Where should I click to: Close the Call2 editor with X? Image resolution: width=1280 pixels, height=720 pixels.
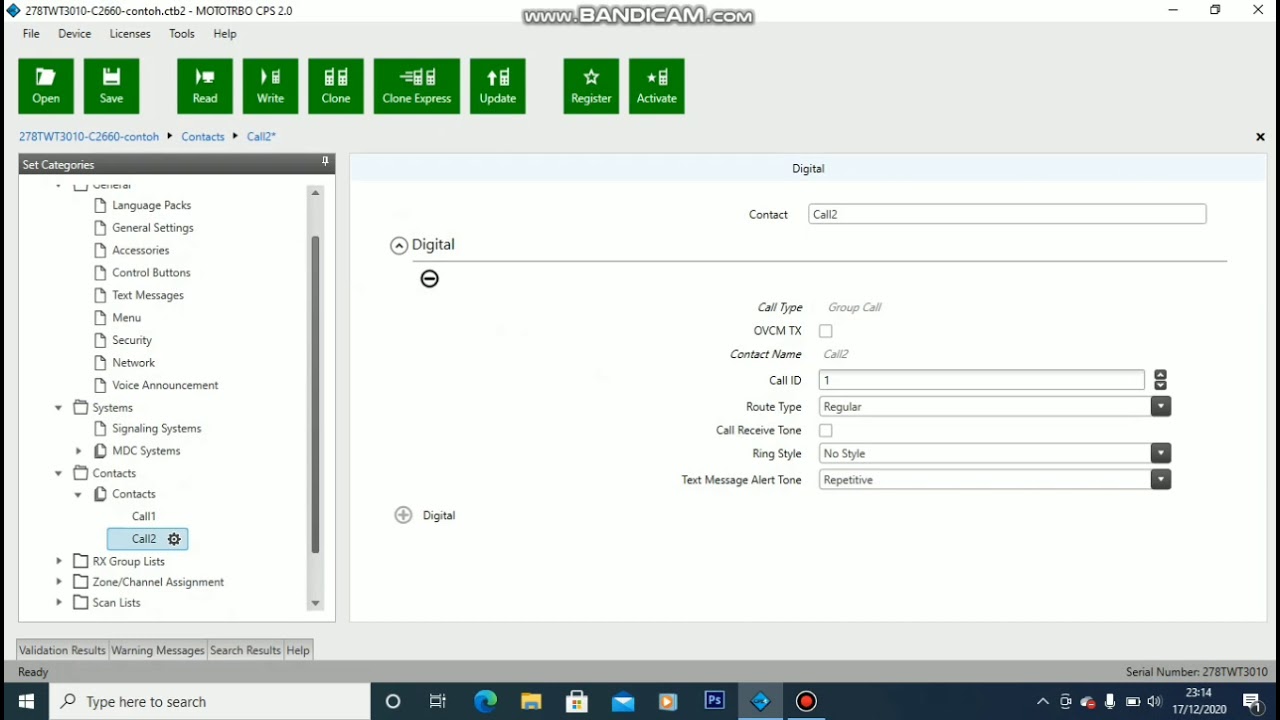click(1260, 137)
